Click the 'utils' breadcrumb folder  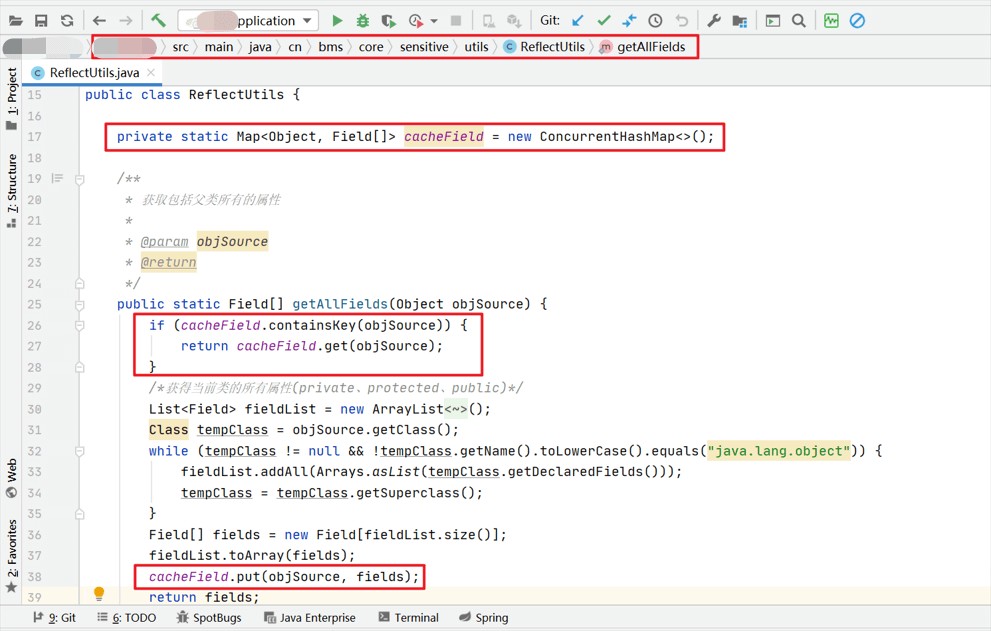(x=476, y=47)
